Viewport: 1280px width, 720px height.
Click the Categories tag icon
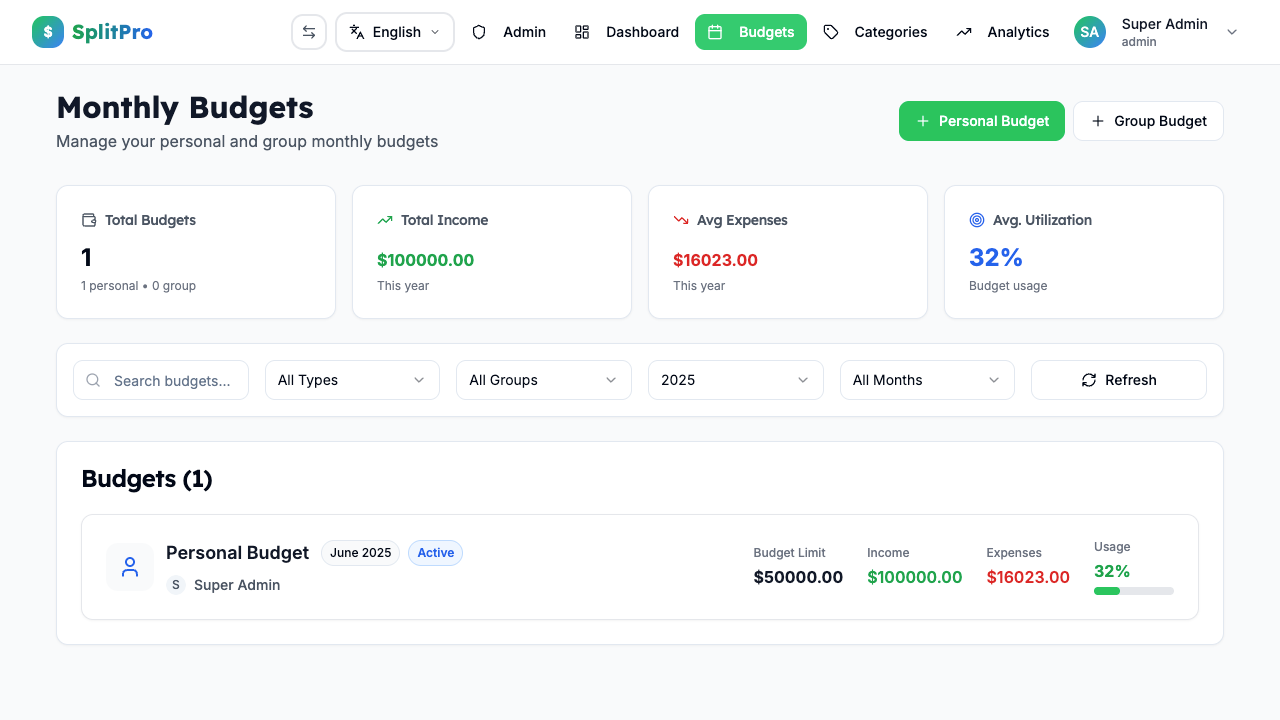coord(830,32)
